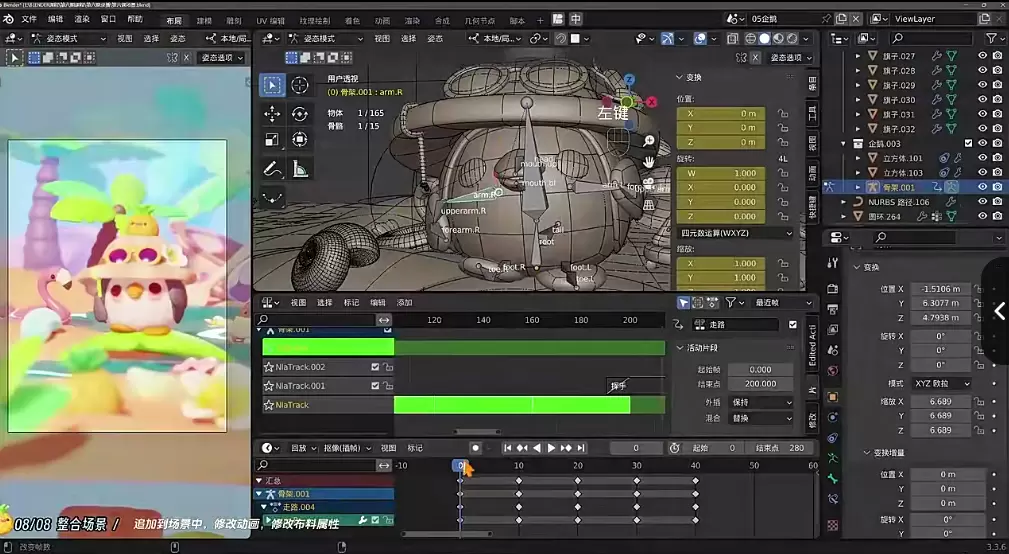Switch to the 几何节点 workspace tab
This screenshot has width=1009, height=554.
point(479,21)
